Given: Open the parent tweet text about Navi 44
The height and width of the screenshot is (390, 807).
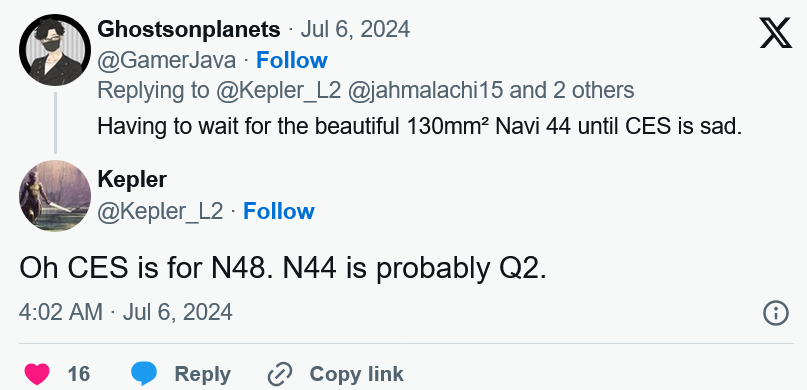Looking at the screenshot, I should click(419, 126).
